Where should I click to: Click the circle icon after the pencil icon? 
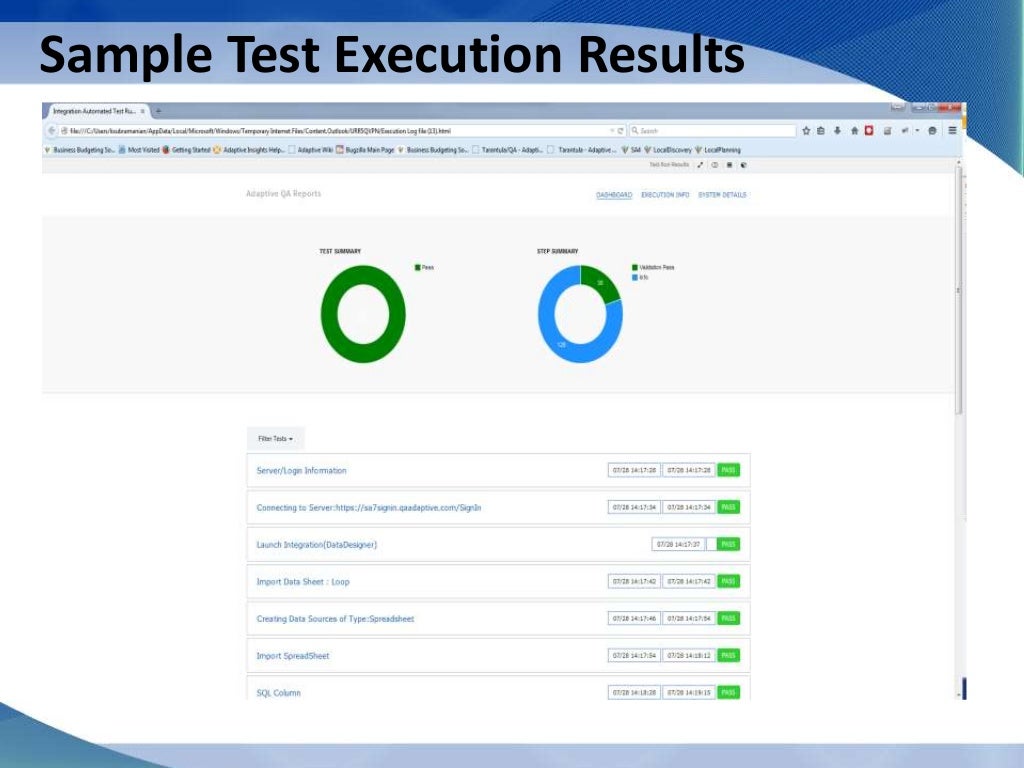click(714, 165)
